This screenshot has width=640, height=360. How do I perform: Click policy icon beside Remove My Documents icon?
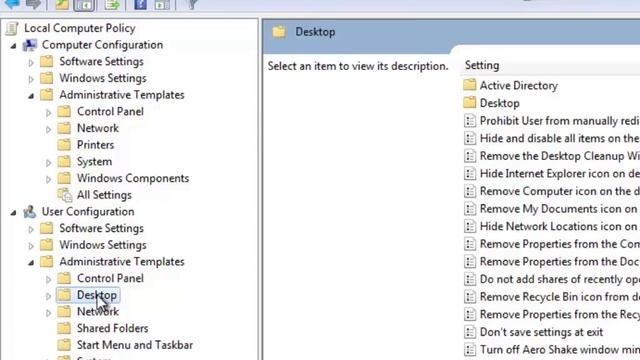coord(470,209)
